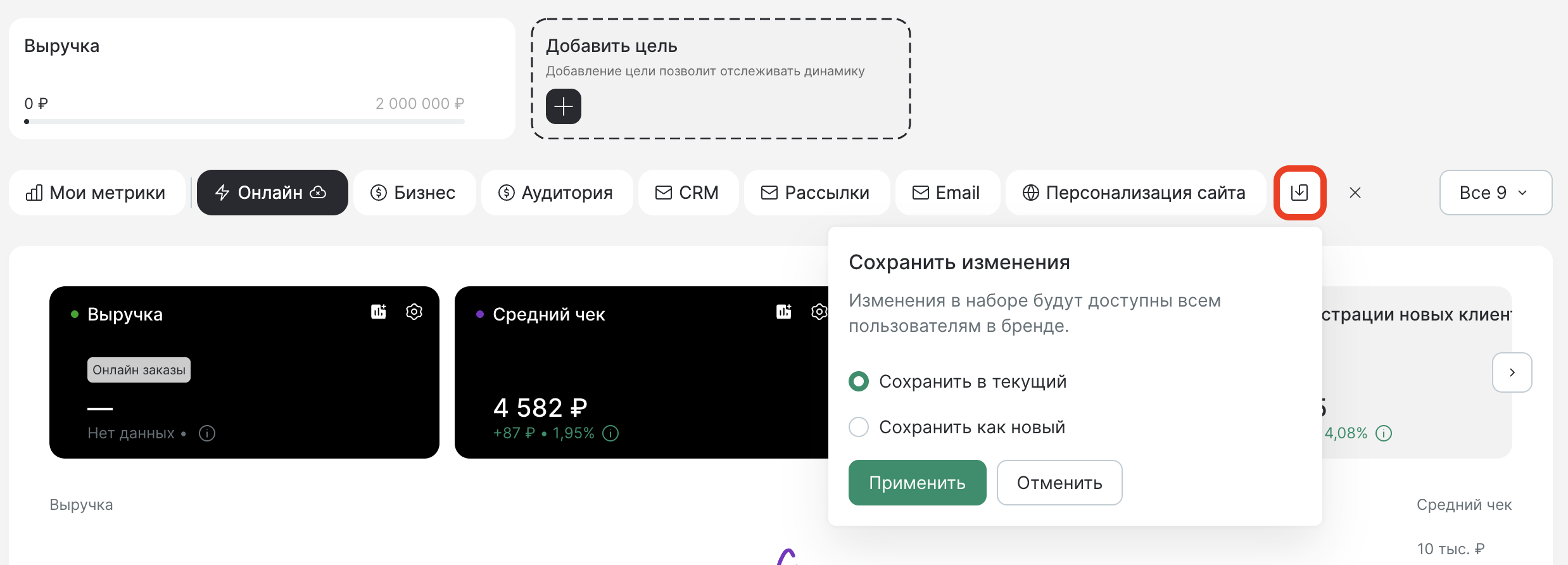Click the Применить button
The width and height of the screenshot is (1568, 565).
point(917,483)
